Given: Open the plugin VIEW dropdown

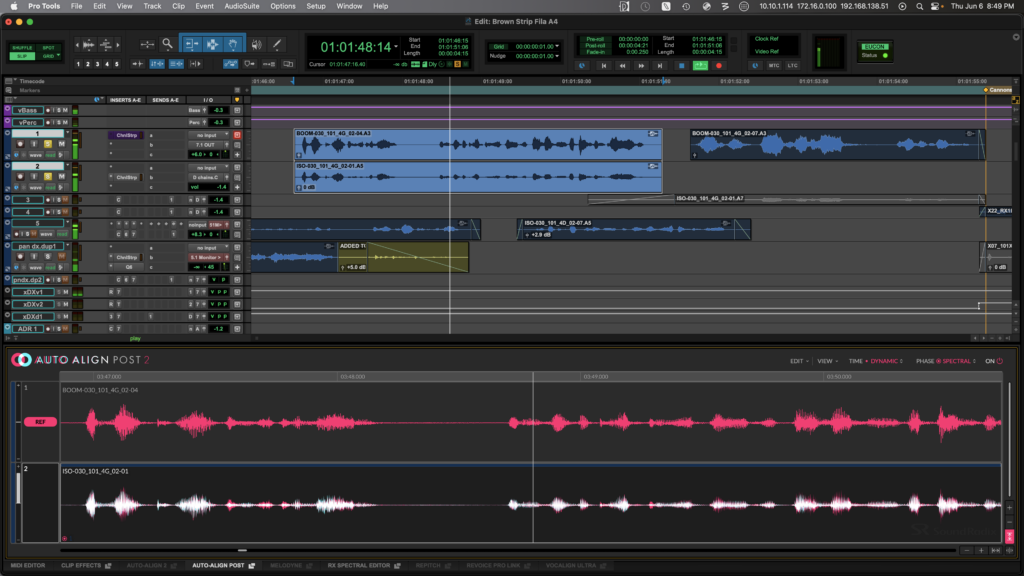Looking at the screenshot, I should [x=827, y=361].
